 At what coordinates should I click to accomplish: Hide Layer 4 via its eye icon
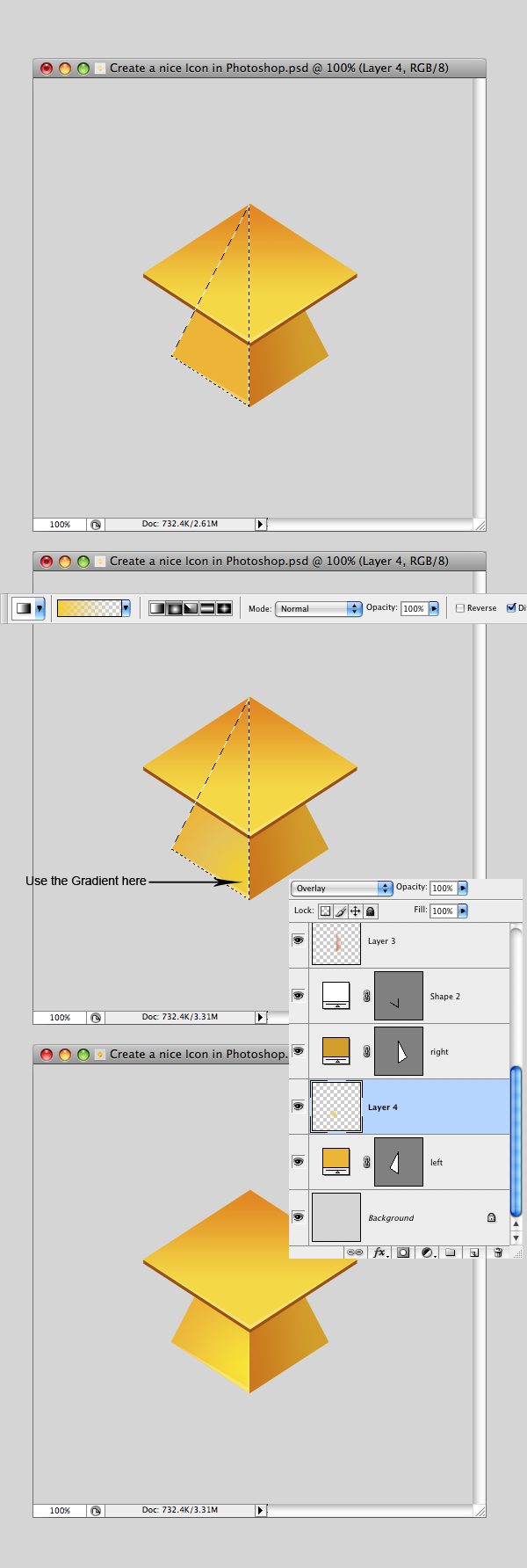(x=299, y=1107)
